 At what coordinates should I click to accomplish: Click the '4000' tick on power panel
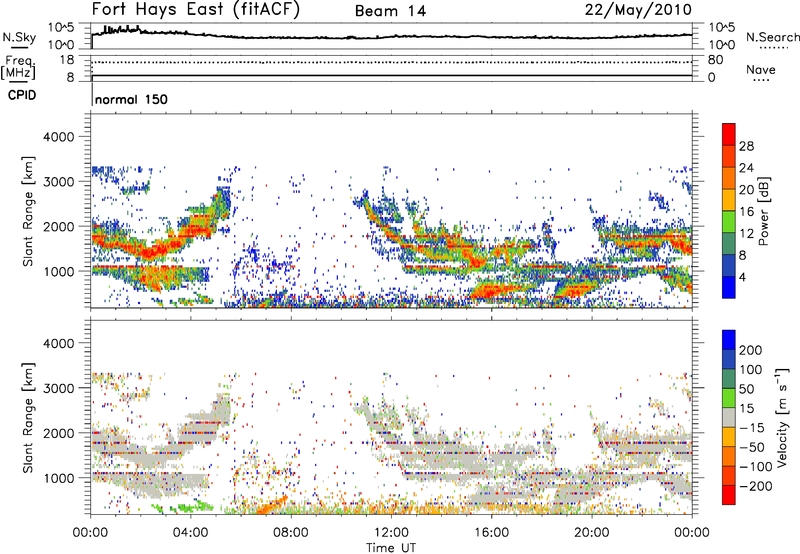pos(59,137)
